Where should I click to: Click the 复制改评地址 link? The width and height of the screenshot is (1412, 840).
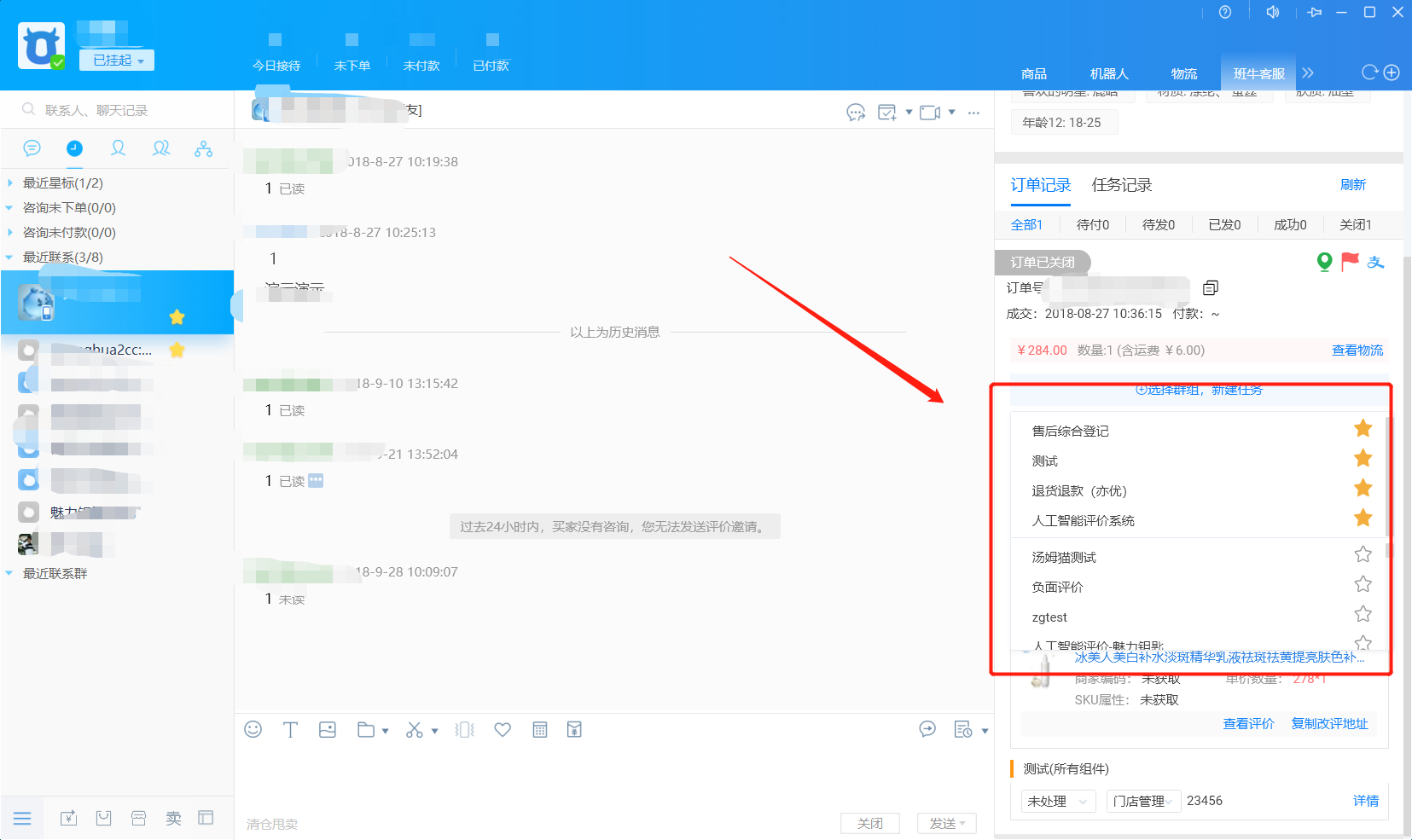(x=1328, y=724)
